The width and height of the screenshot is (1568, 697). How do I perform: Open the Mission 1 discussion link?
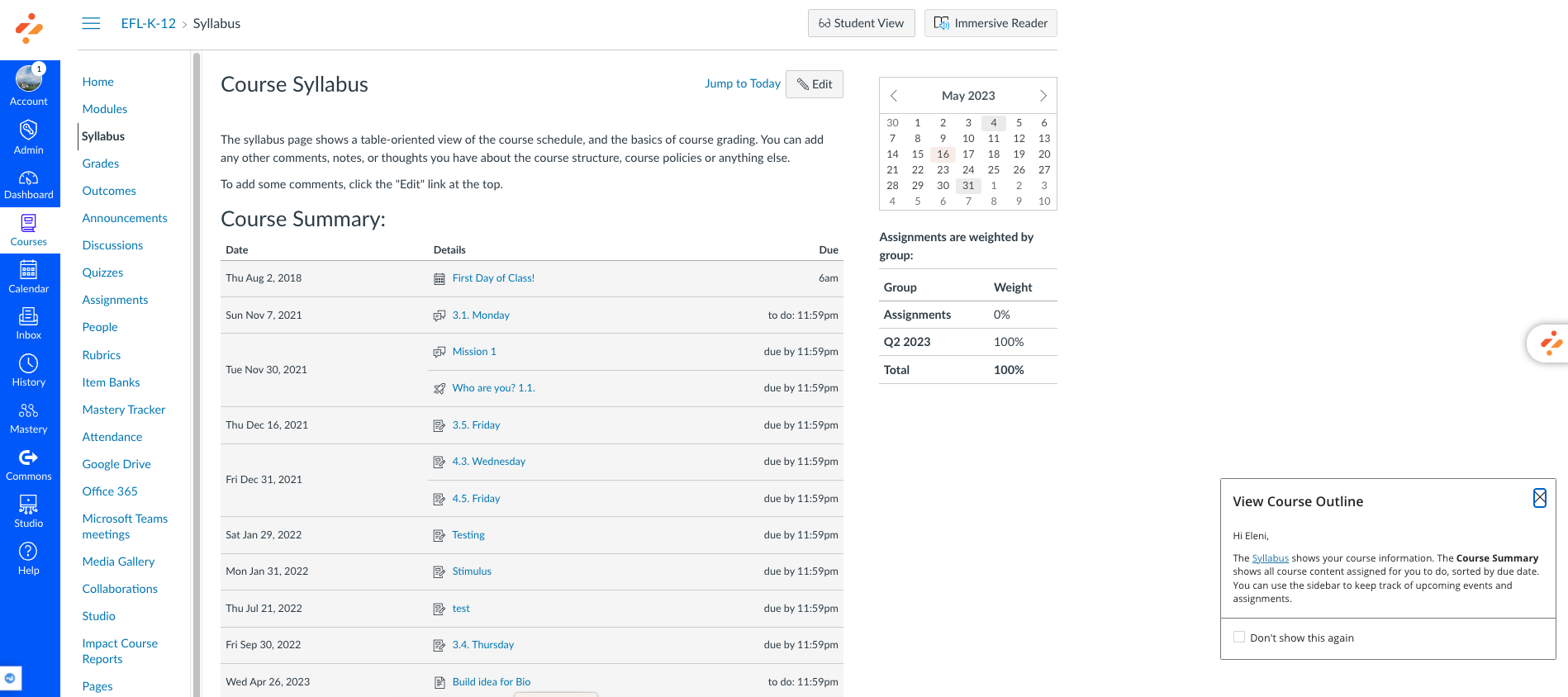pos(474,352)
